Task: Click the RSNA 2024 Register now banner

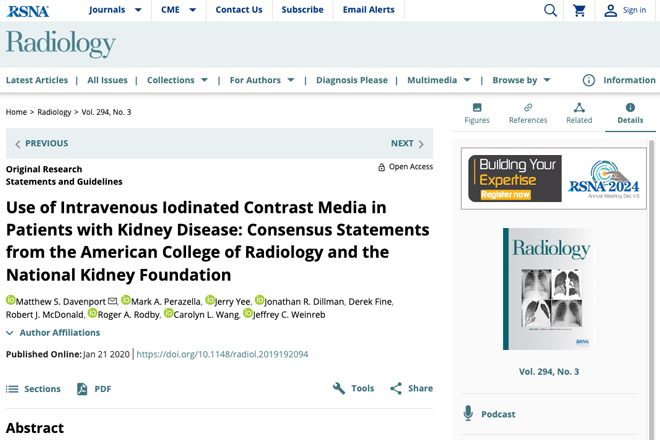Action: pyautogui.click(x=554, y=179)
